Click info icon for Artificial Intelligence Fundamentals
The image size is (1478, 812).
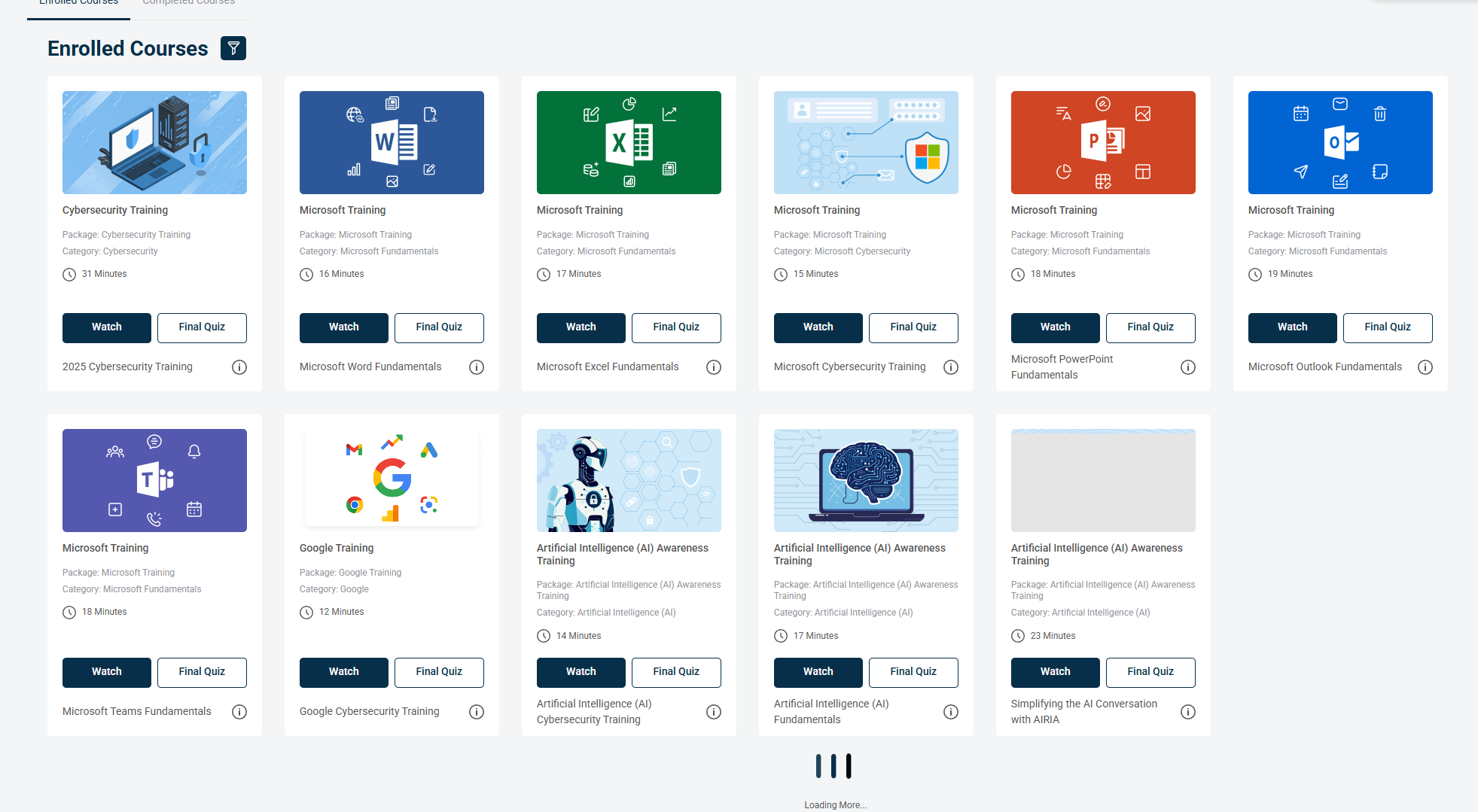tap(951, 712)
